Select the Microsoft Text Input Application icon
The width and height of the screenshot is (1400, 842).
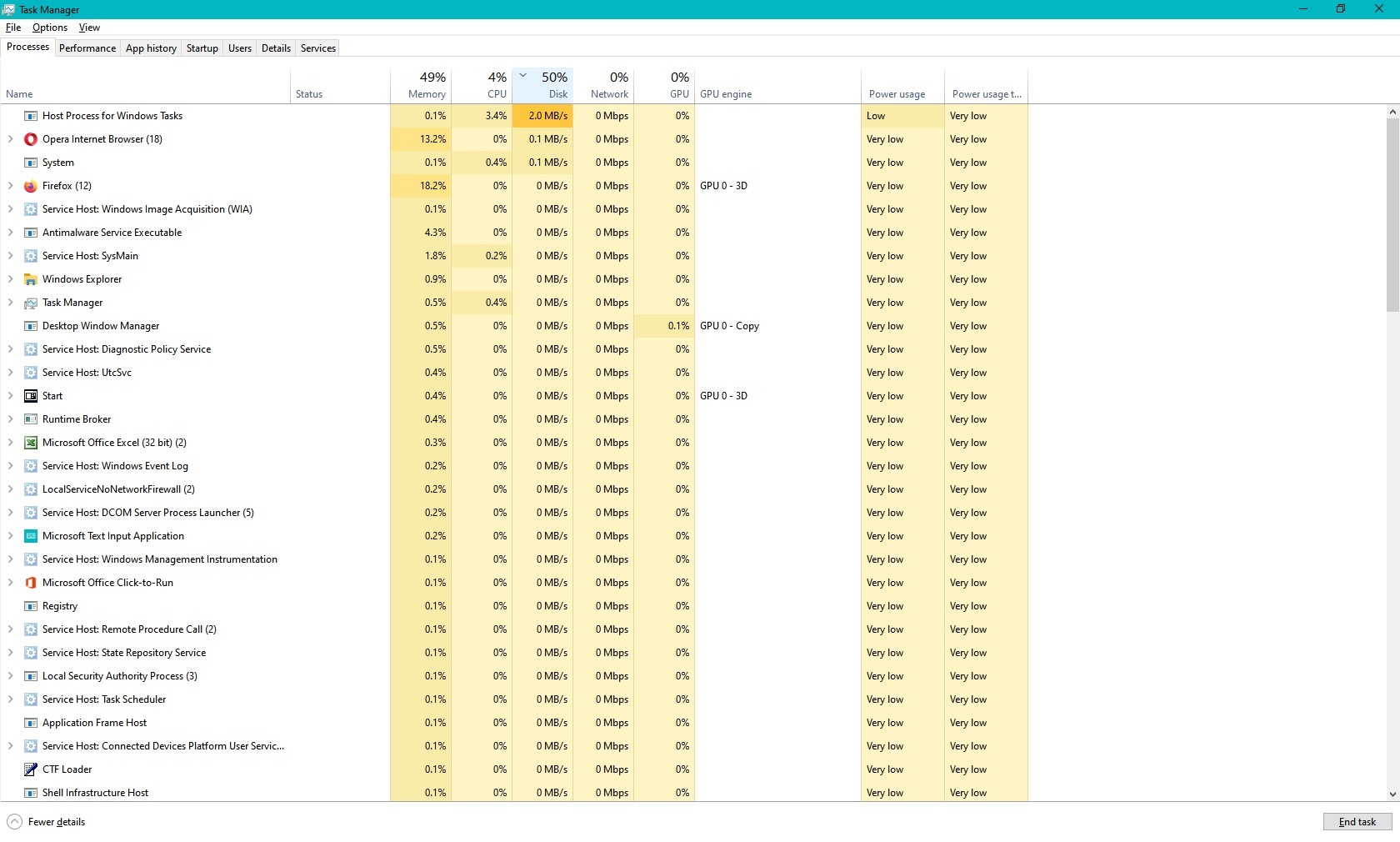[31, 536]
